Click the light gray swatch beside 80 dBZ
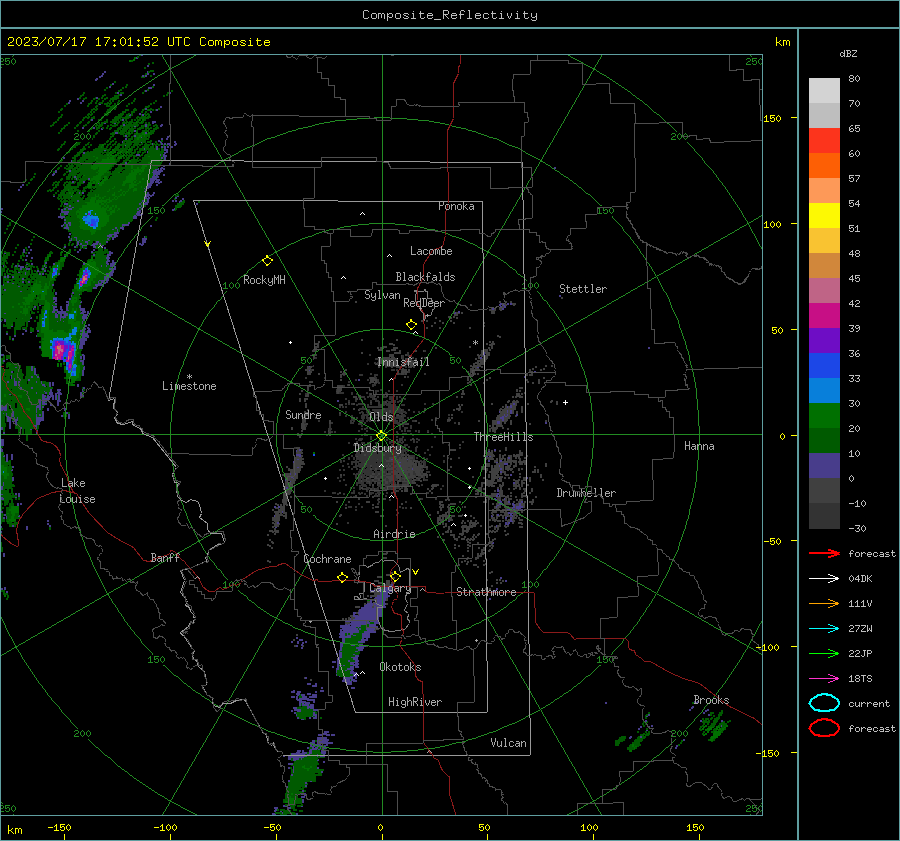 click(824, 90)
